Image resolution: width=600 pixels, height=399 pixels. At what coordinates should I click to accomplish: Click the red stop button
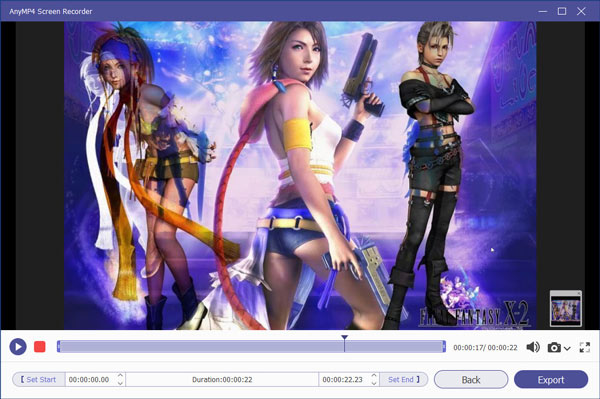tap(40, 347)
